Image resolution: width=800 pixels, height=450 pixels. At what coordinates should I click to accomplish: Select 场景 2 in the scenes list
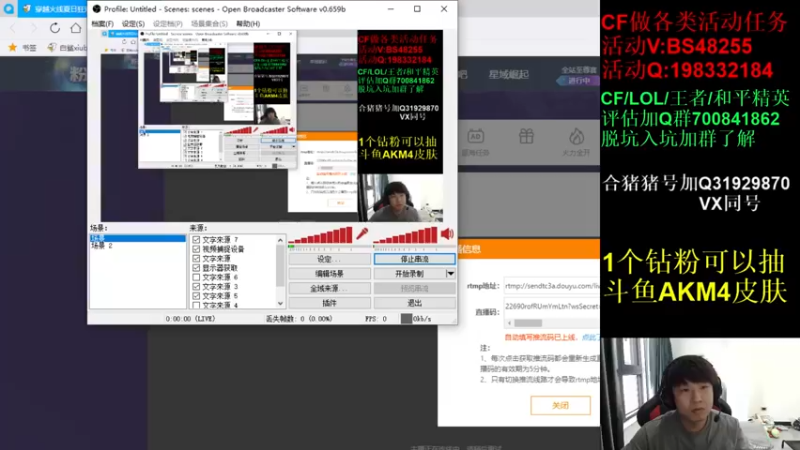137,245
